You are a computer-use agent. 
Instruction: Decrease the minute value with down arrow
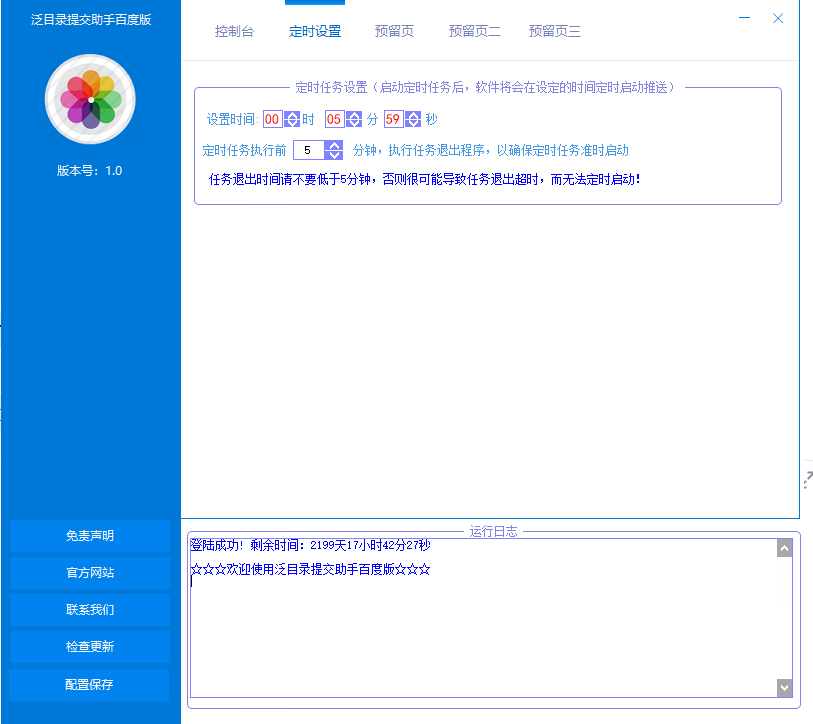pos(354,123)
